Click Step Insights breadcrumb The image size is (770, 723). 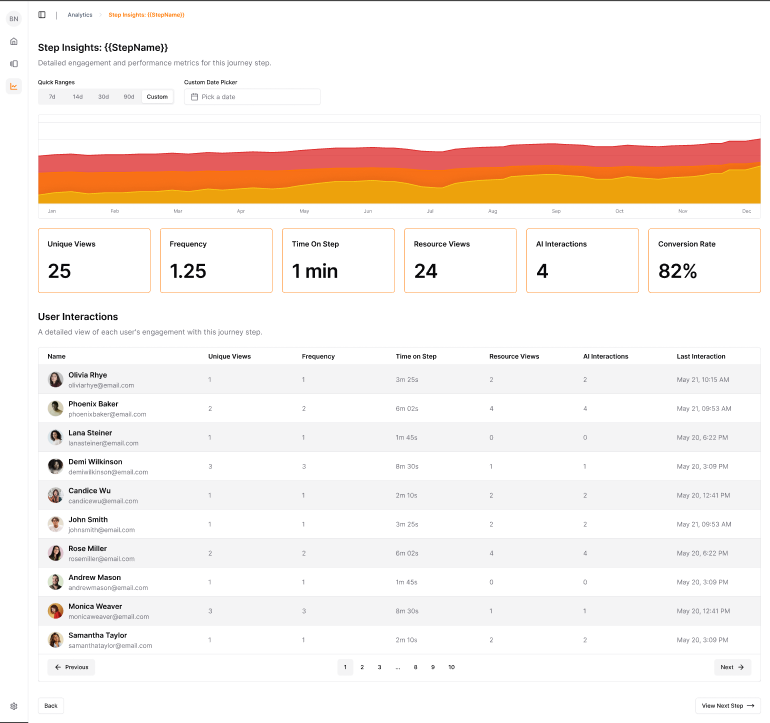[x=146, y=15]
